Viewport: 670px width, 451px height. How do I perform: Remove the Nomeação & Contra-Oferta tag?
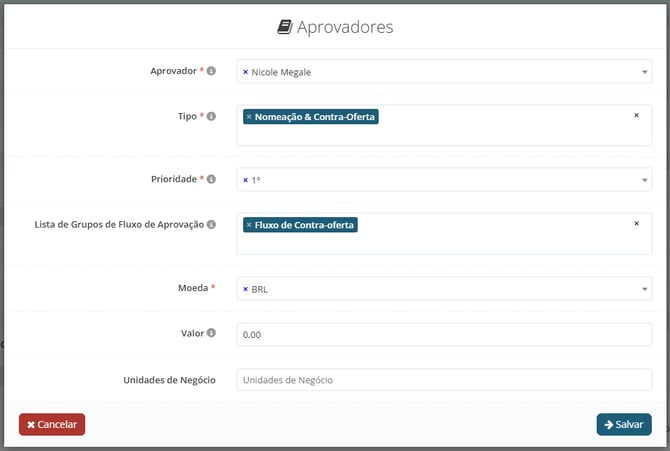click(x=249, y=117)
